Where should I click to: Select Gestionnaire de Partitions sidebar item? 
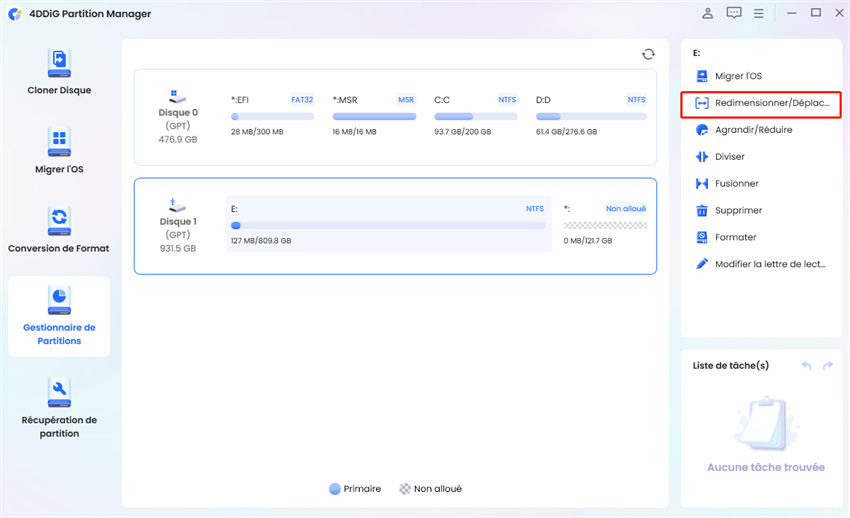coord(59,316)
